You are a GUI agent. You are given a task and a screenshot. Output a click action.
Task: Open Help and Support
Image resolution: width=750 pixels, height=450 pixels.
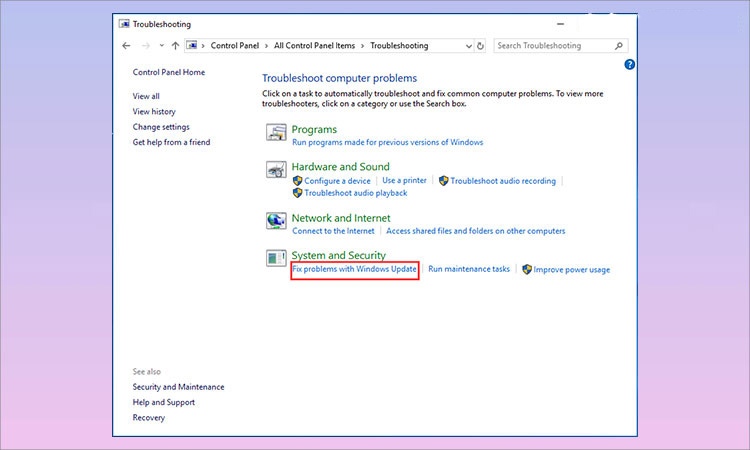[x=164, y=402]
